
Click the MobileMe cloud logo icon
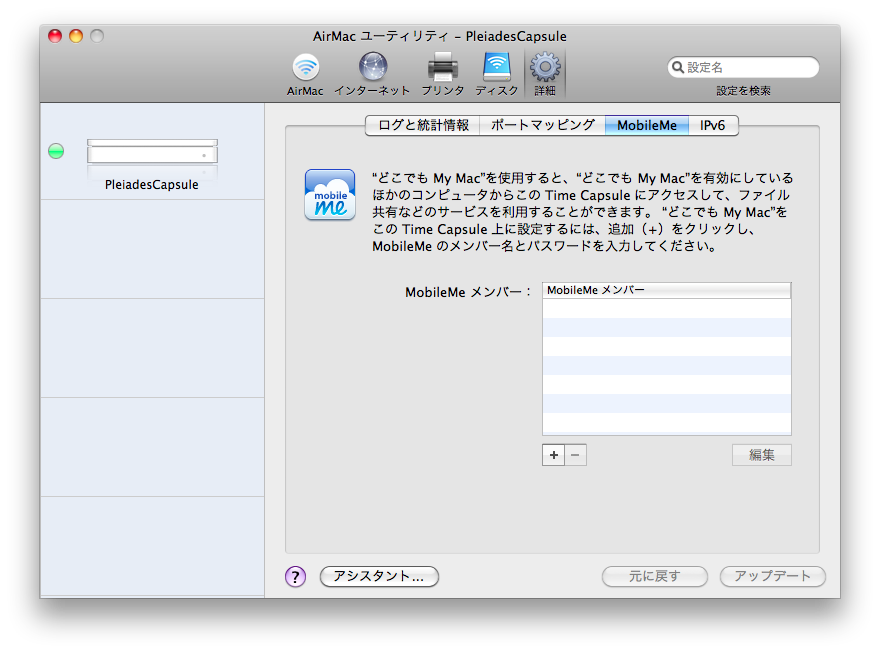(x=330, y=195)
